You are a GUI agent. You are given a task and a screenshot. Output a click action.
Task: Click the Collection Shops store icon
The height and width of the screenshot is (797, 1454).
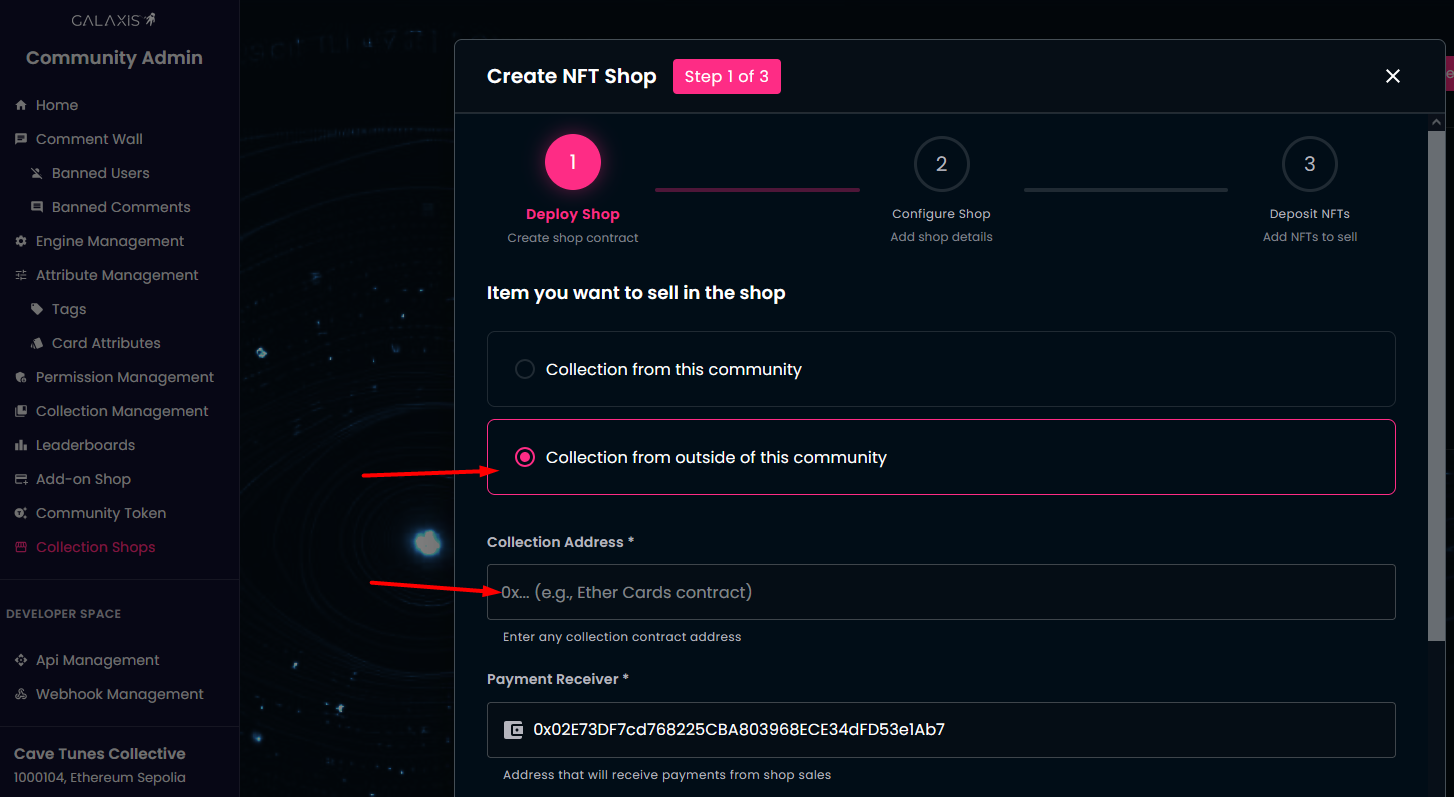pyautogui.click(x=21, y=547)
